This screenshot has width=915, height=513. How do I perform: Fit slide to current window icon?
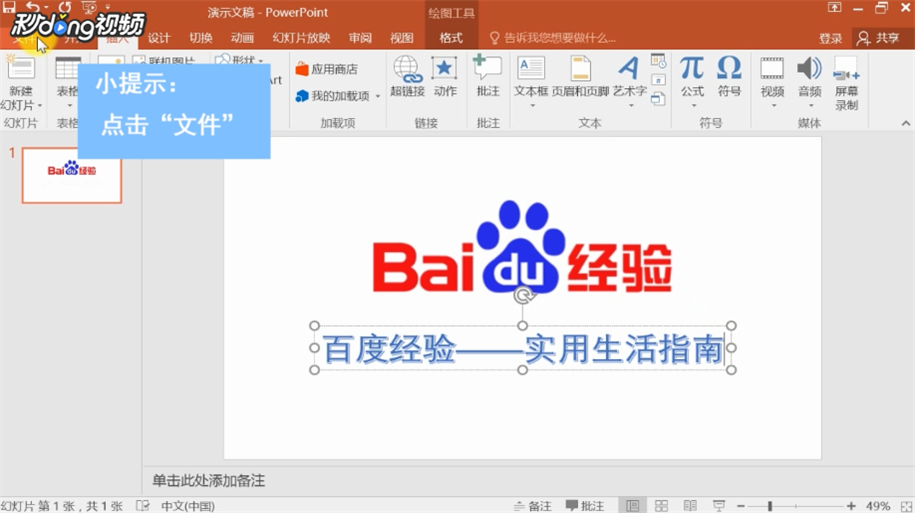point(906,506)
